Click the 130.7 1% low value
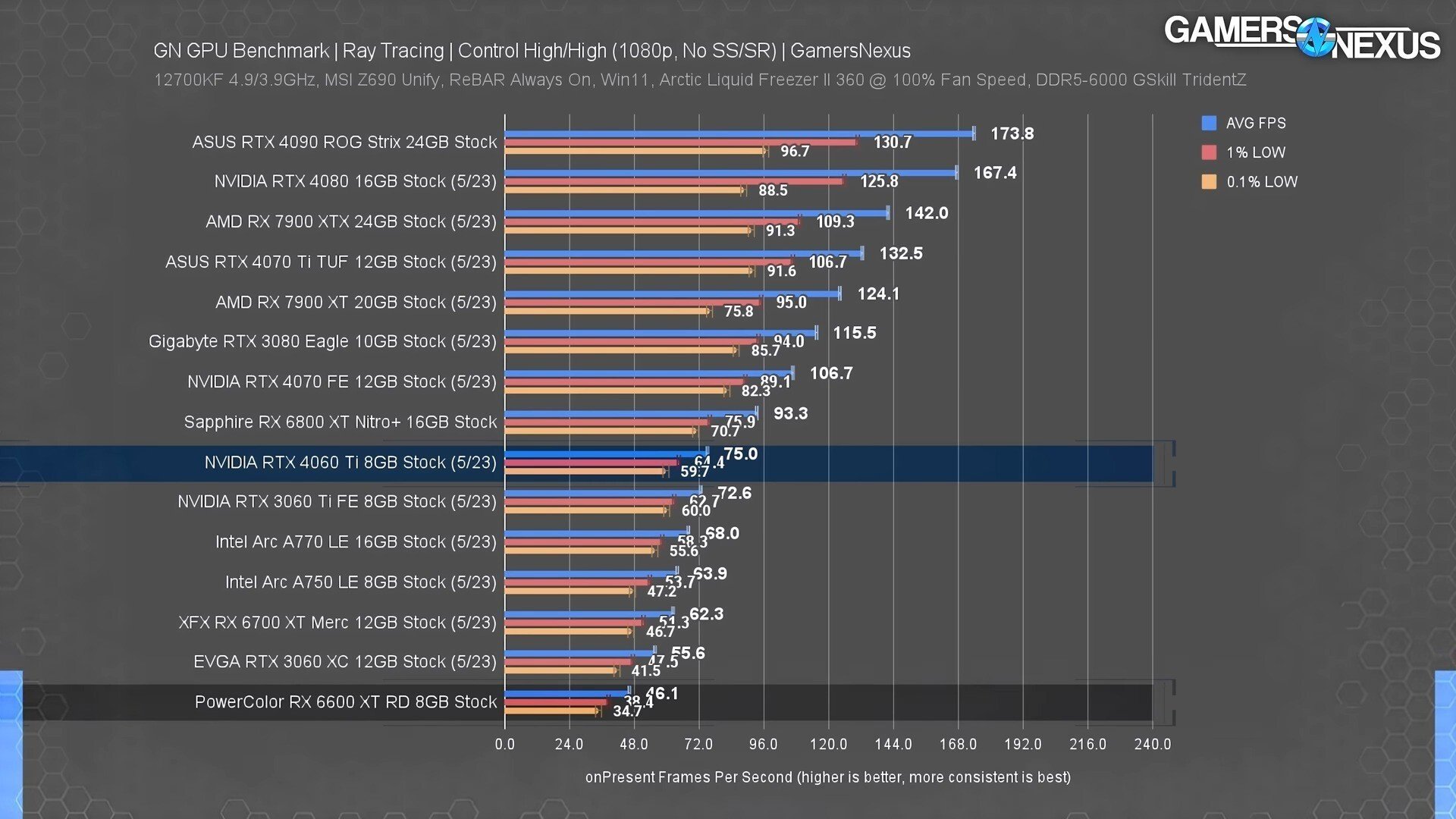This screenshot has height=819, width=1456. click(x=893, y=142)
